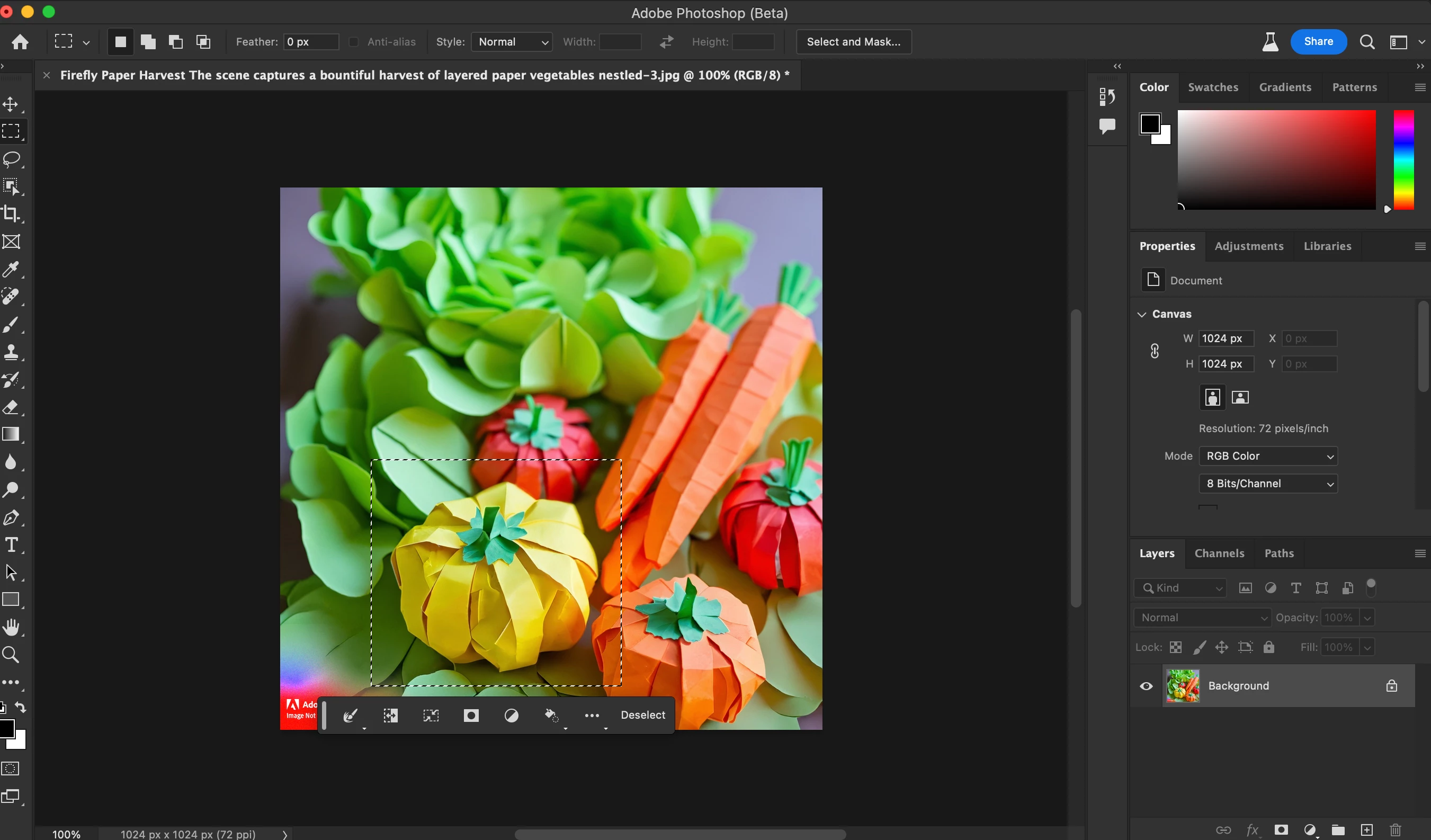Viewport: 1431px width, 840px height.
Task: Click the Feather input field
Action: (311, 42)
